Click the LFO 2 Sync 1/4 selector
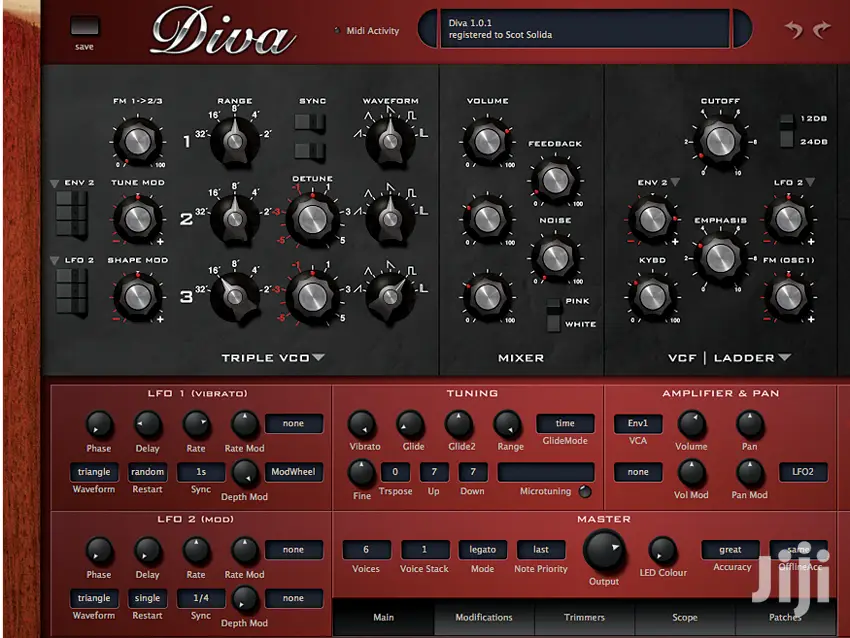 point(201,598)
